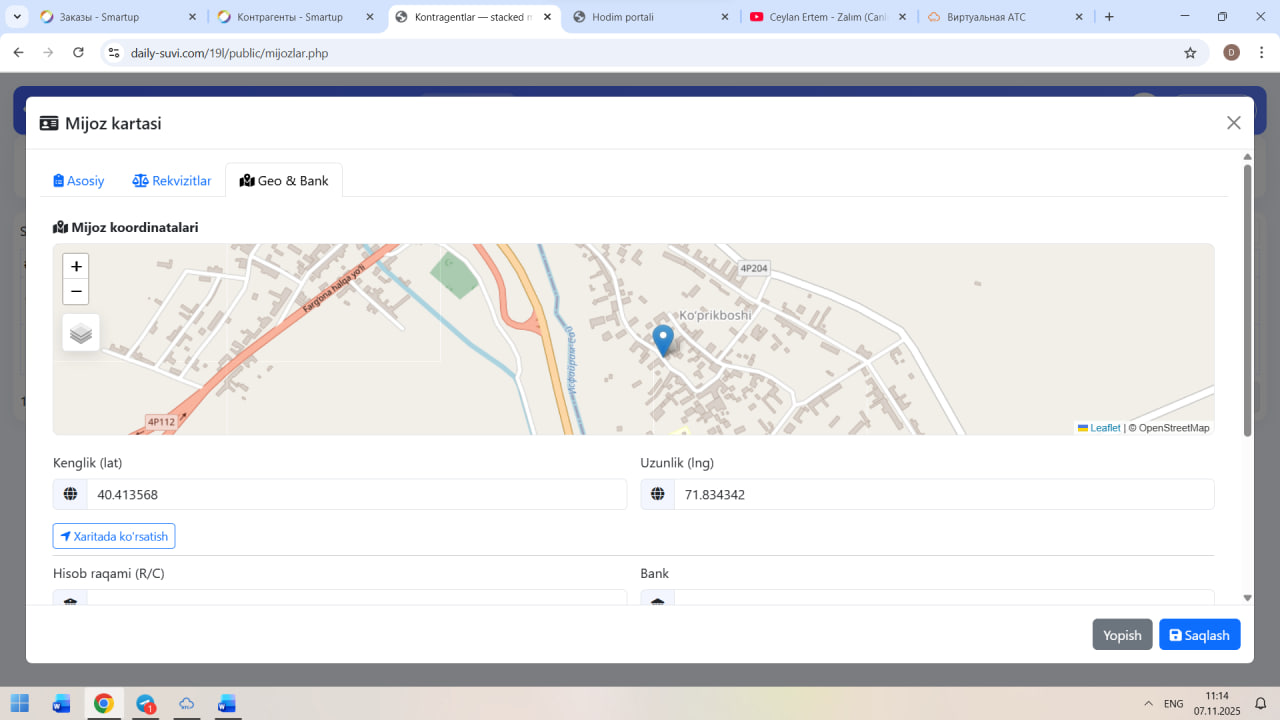Bookmark this page with the star icon

(1190, 53)
